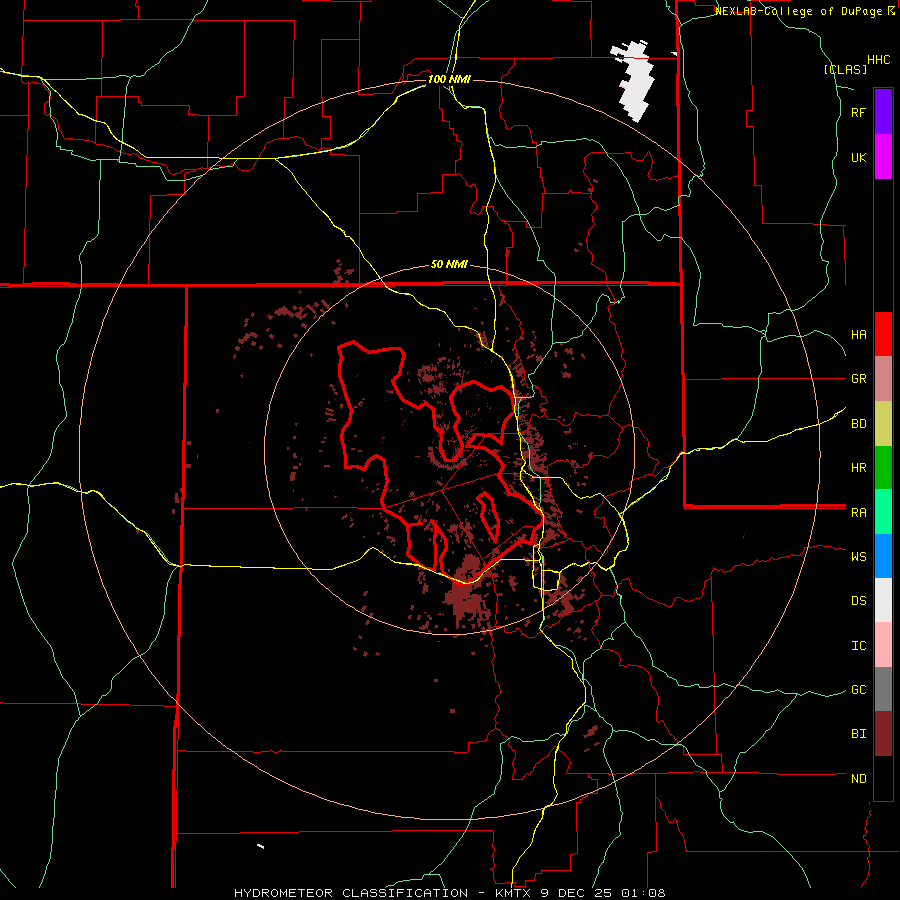Click the BI legend label
Viewport: 900px width, 900px height.
point(858,734)
